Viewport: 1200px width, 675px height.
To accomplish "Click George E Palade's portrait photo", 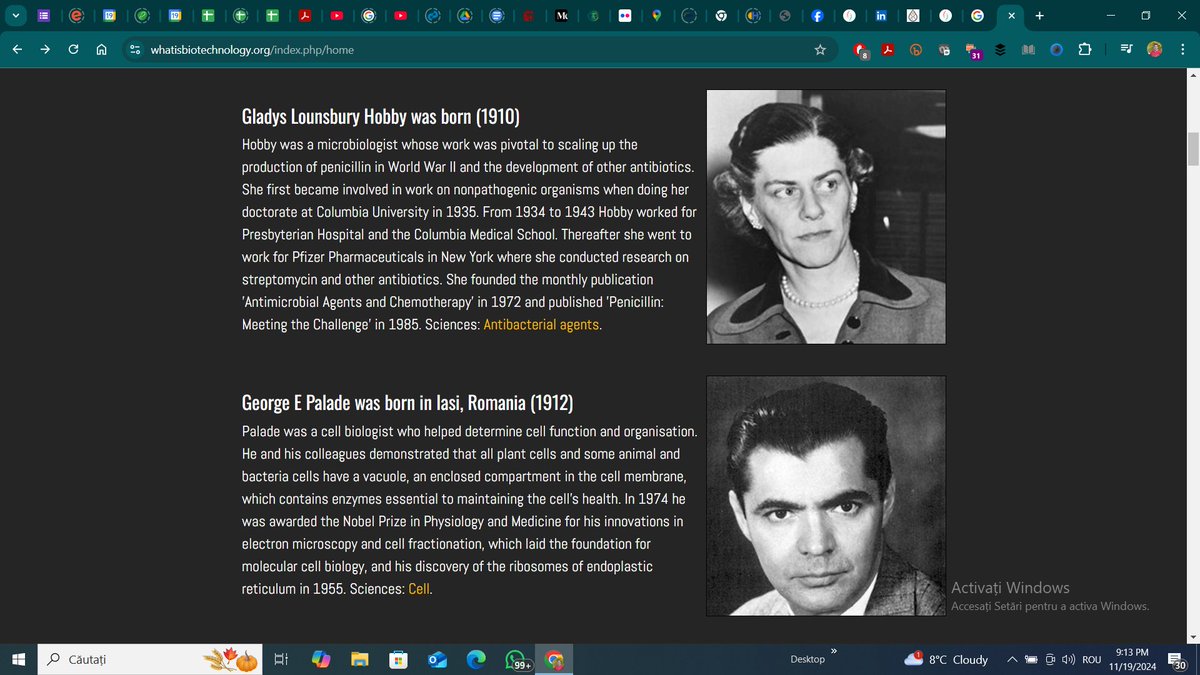I will click(x=826, y=496).
